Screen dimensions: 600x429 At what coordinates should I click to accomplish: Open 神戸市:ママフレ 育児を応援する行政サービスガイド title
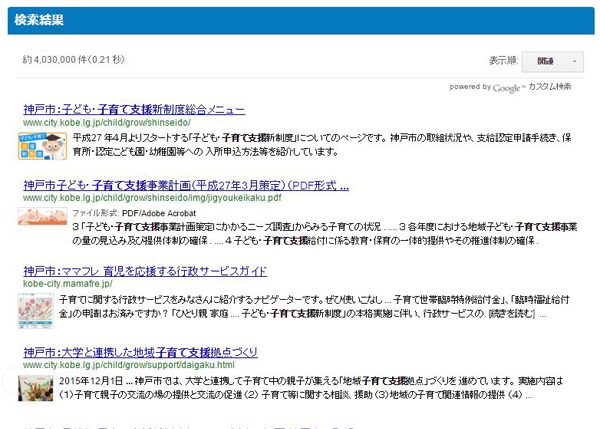[x=145, y=271]
